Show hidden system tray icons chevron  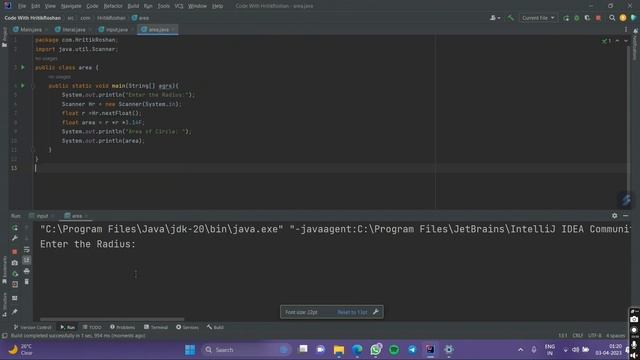point(520,350)
